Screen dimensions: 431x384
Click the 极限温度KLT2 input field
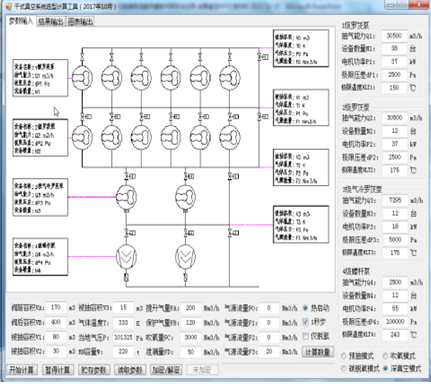pyautogui.click(x=394, y=170)
